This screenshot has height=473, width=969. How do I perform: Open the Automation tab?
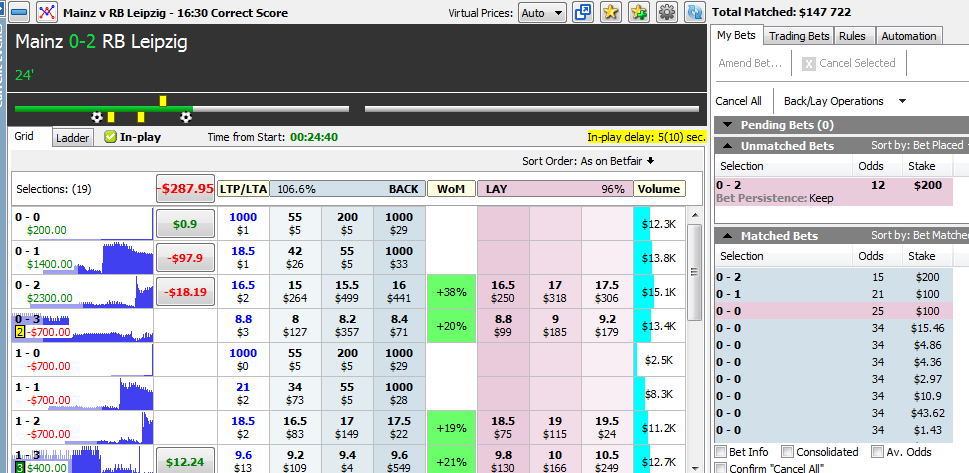908,36
